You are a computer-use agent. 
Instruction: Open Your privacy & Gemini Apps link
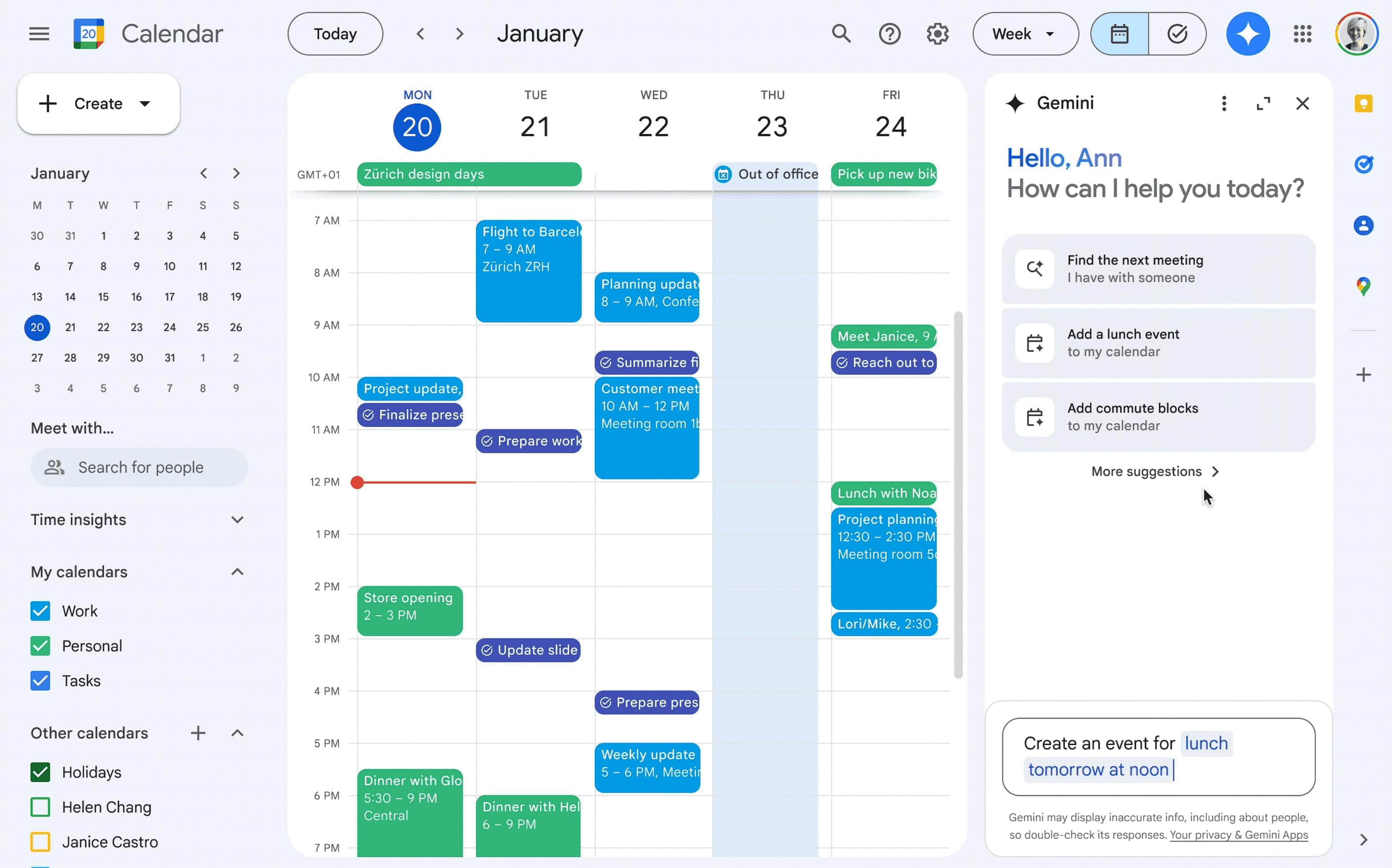[1238, 835]
